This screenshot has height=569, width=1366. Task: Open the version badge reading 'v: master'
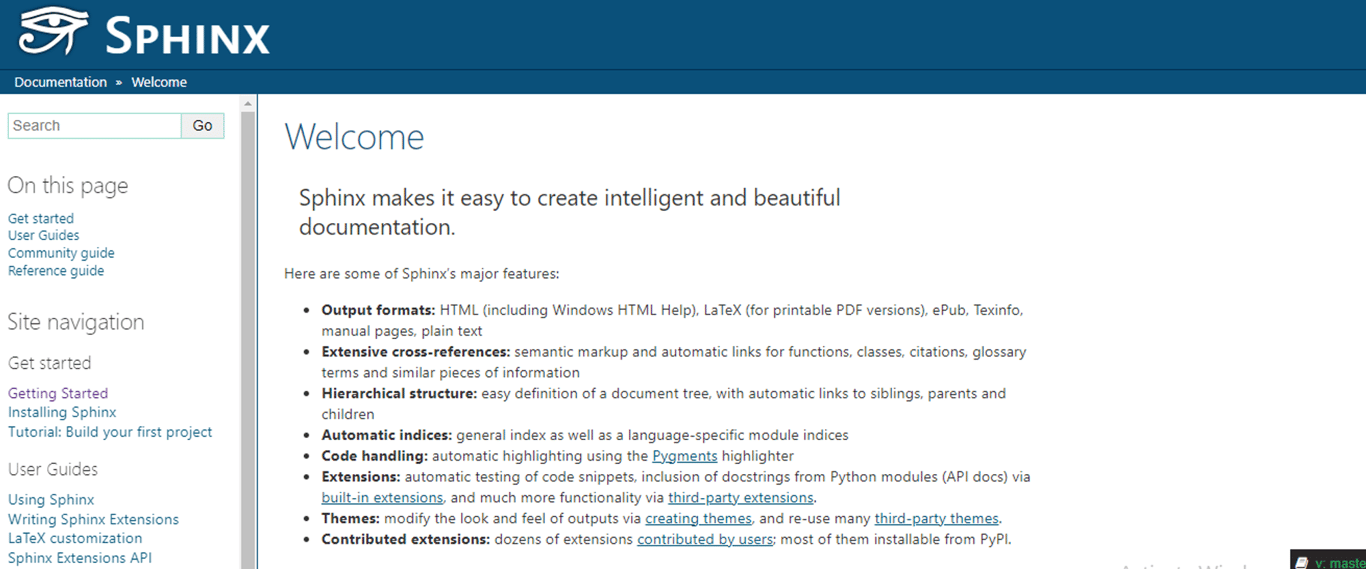click(x=1328, y=562)
